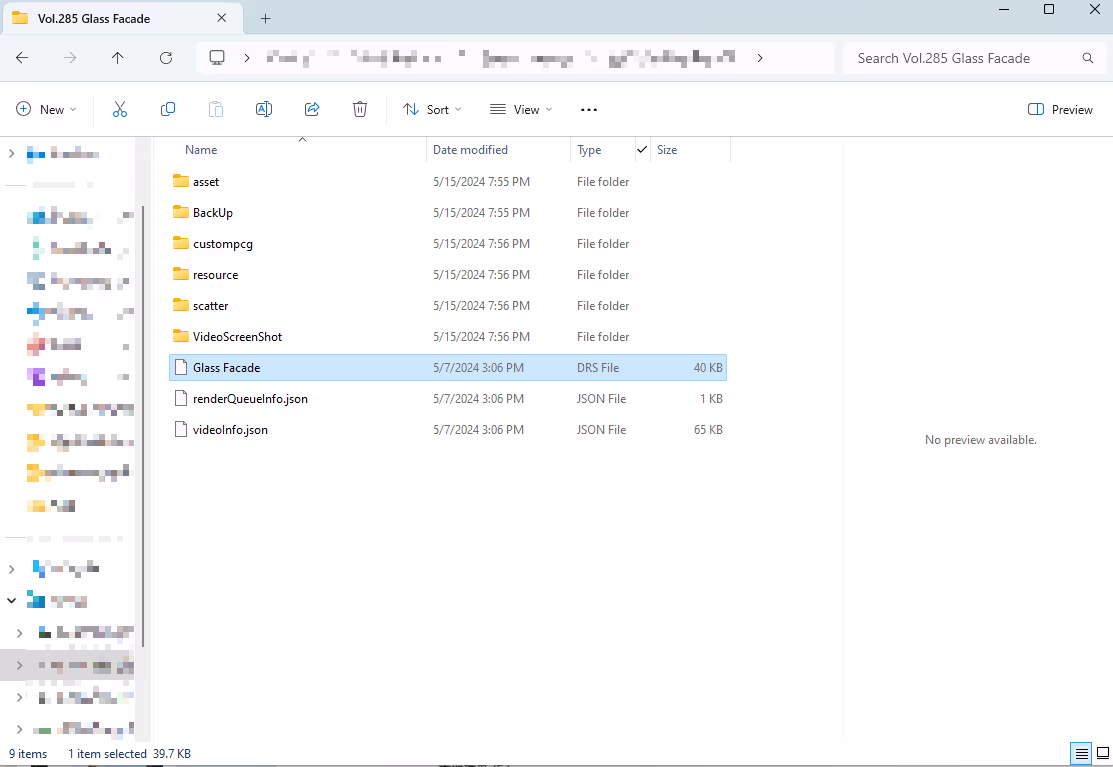This screenshot has width=1113, height=767.
Task: Select the scatter folder icon
Action: [181, 305]
